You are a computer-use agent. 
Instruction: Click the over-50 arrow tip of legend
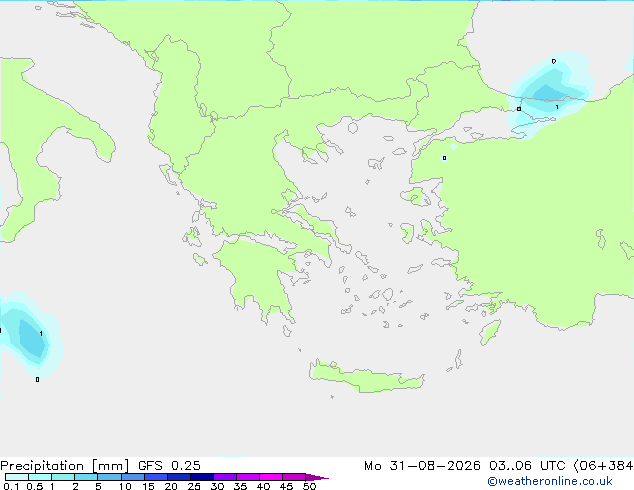317,477
